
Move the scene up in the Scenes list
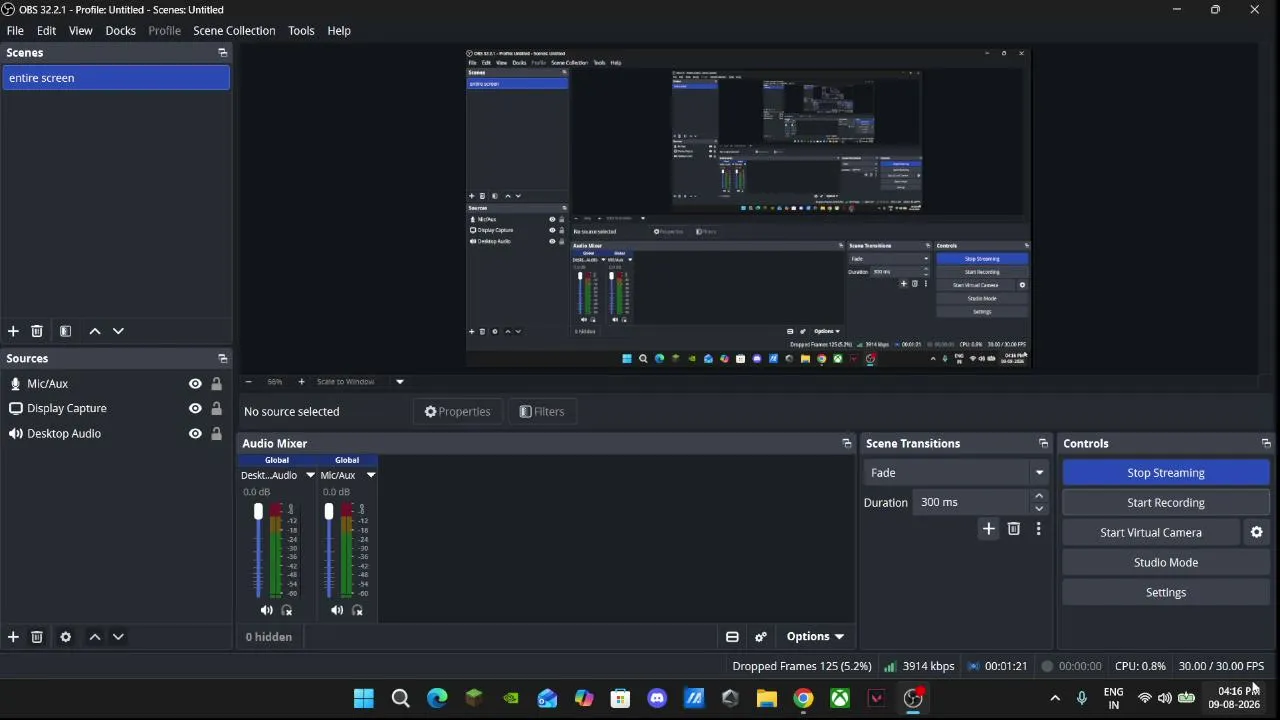(95, 331)
